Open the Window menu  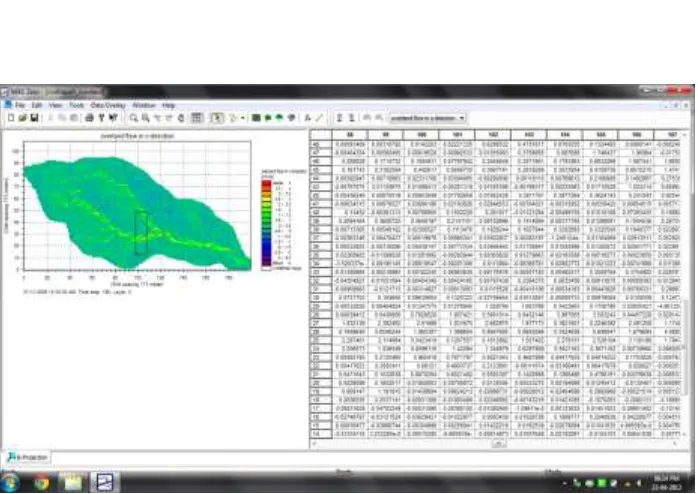coord(144,105)
